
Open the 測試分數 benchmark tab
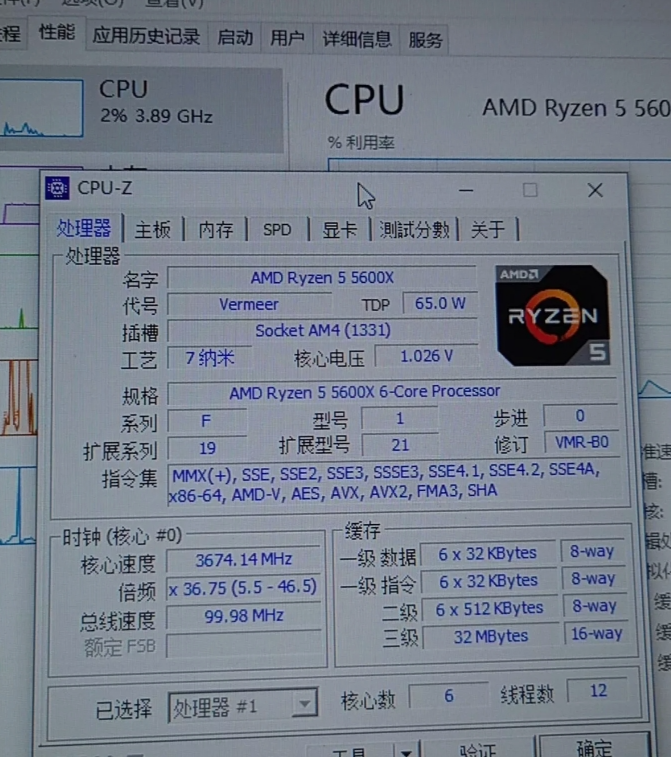coord(414,229)
